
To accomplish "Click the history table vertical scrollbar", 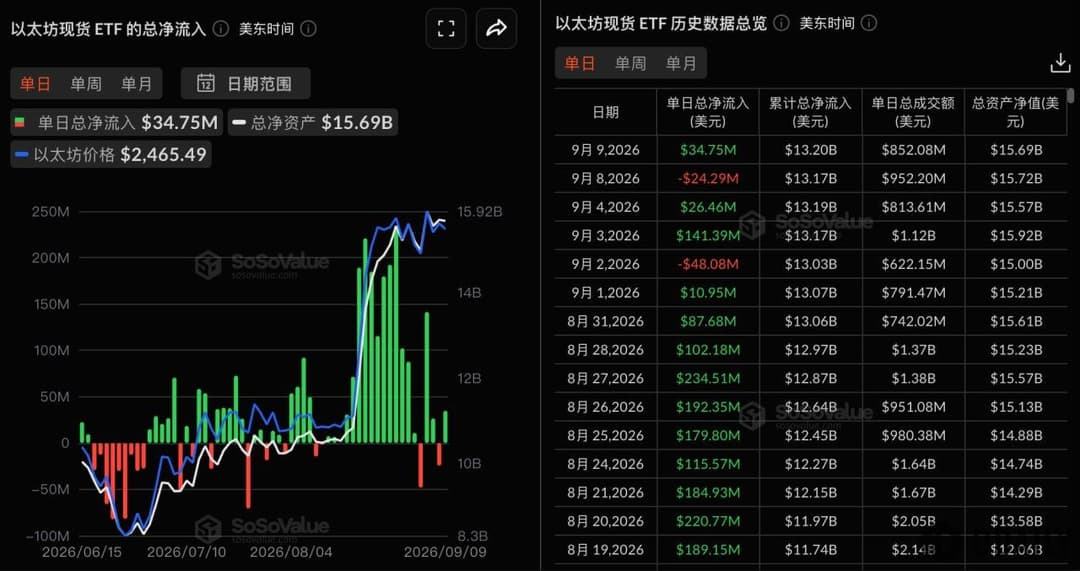I will tap(1070, 96).
